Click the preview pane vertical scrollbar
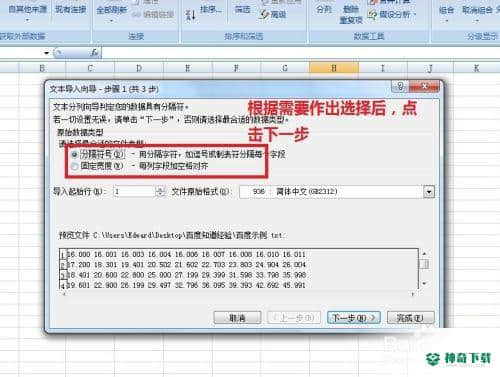This screenshot has height=377, width=500. tap(424, 269)
